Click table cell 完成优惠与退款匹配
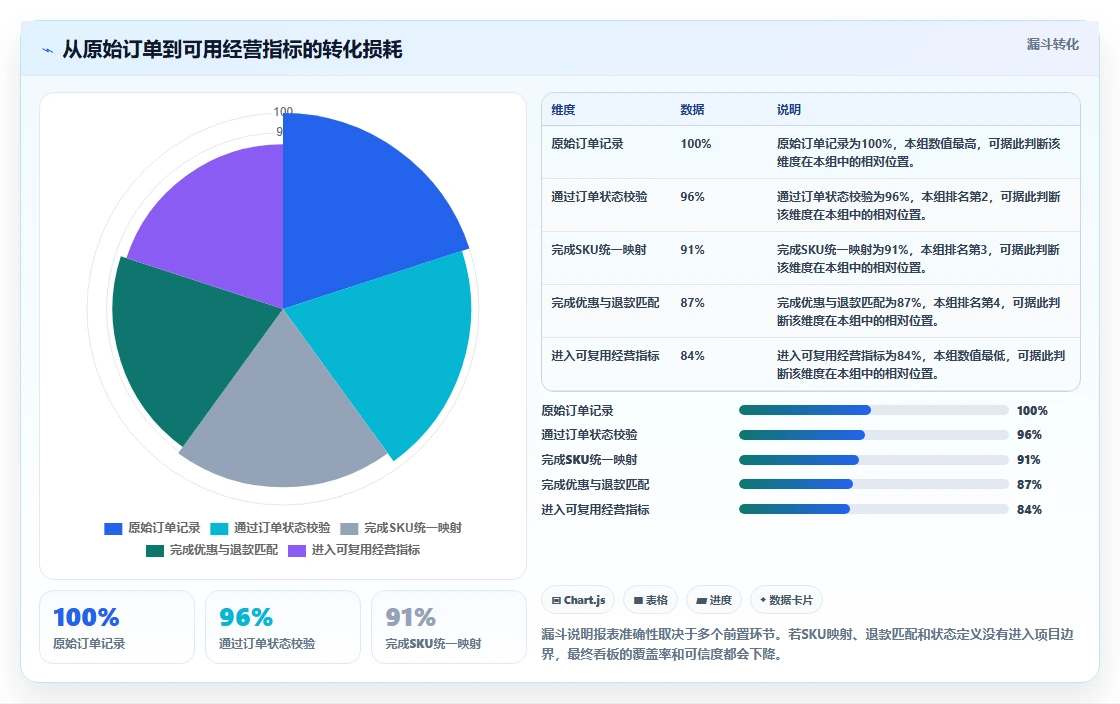This screenshot has width=1120, height=704. pos(605,303)
